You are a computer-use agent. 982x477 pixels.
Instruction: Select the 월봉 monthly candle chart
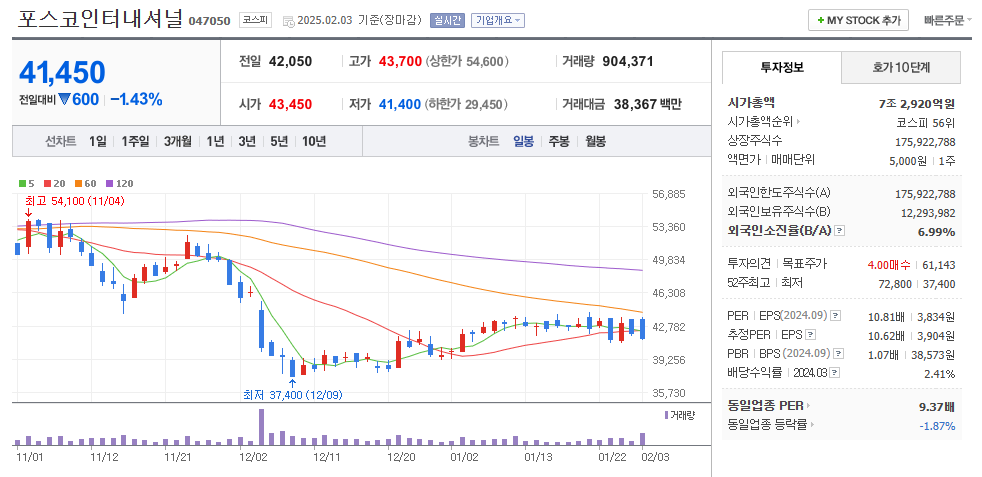click(x=596, y=141)
